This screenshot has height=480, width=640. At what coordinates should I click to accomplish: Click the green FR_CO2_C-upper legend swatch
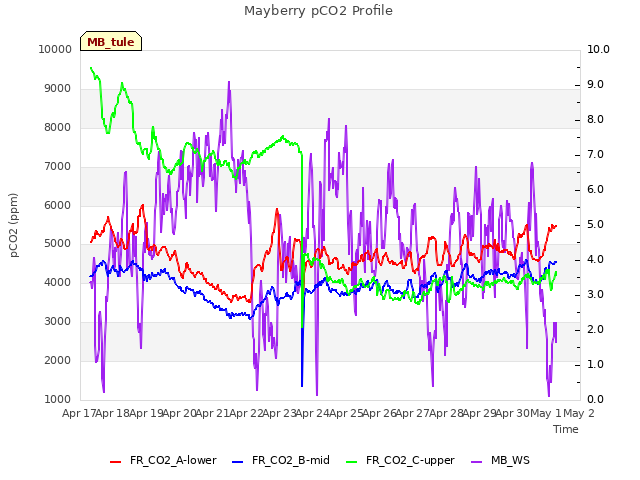[351, 462]
